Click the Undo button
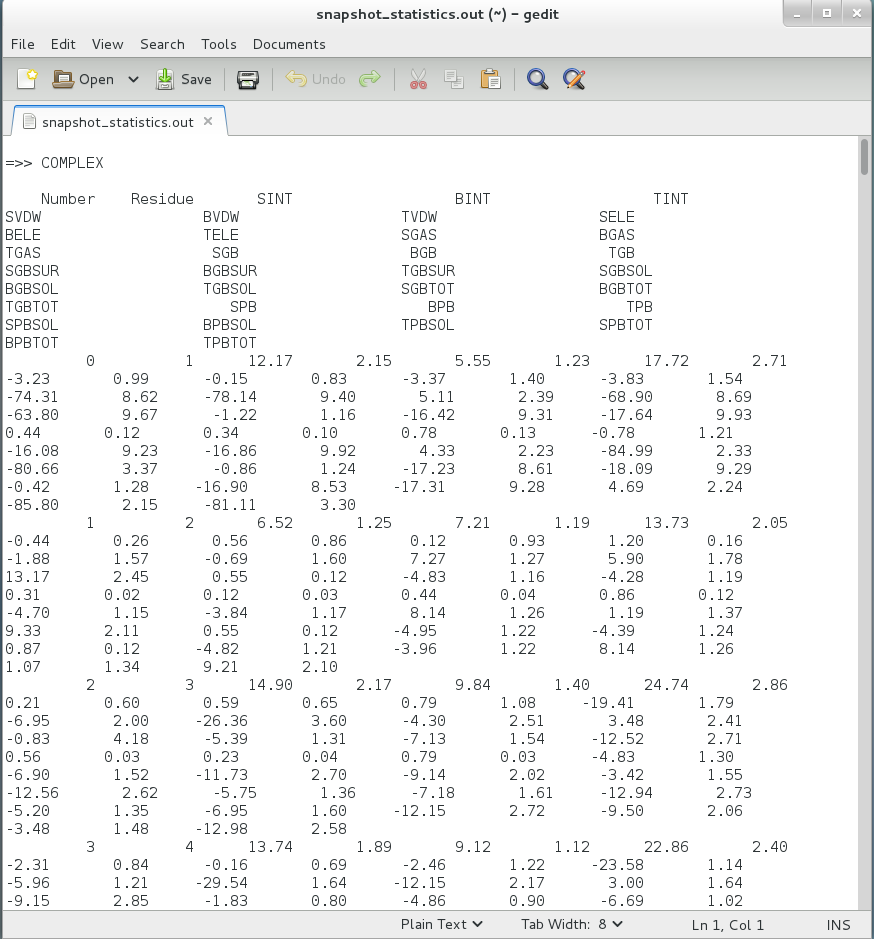The width and height of the screenshot is (874, 939). coord(315,79)
